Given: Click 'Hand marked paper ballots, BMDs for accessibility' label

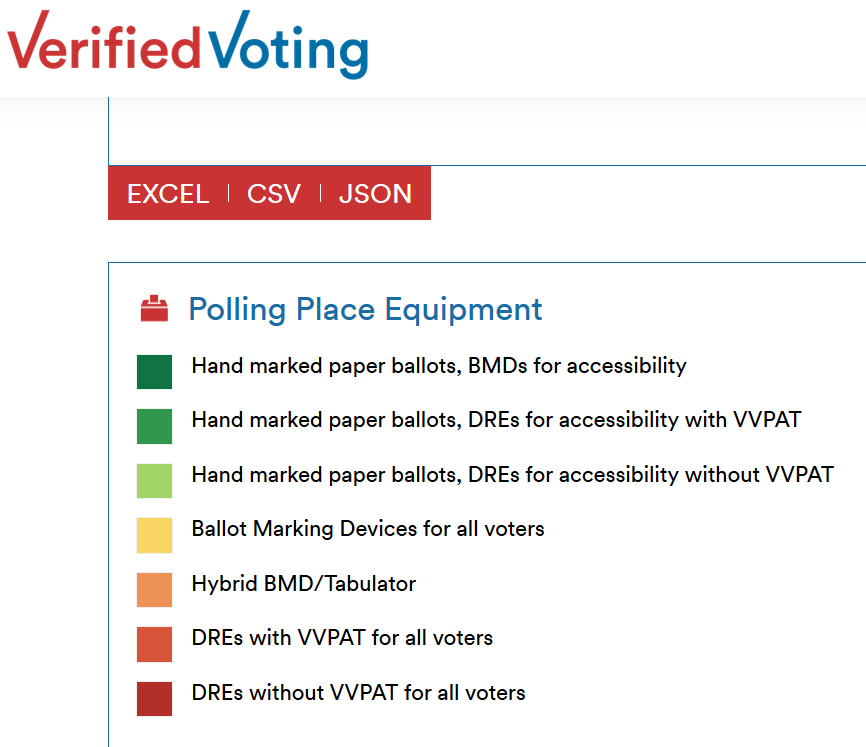Looking at the screenshot, I should [439, 365].
